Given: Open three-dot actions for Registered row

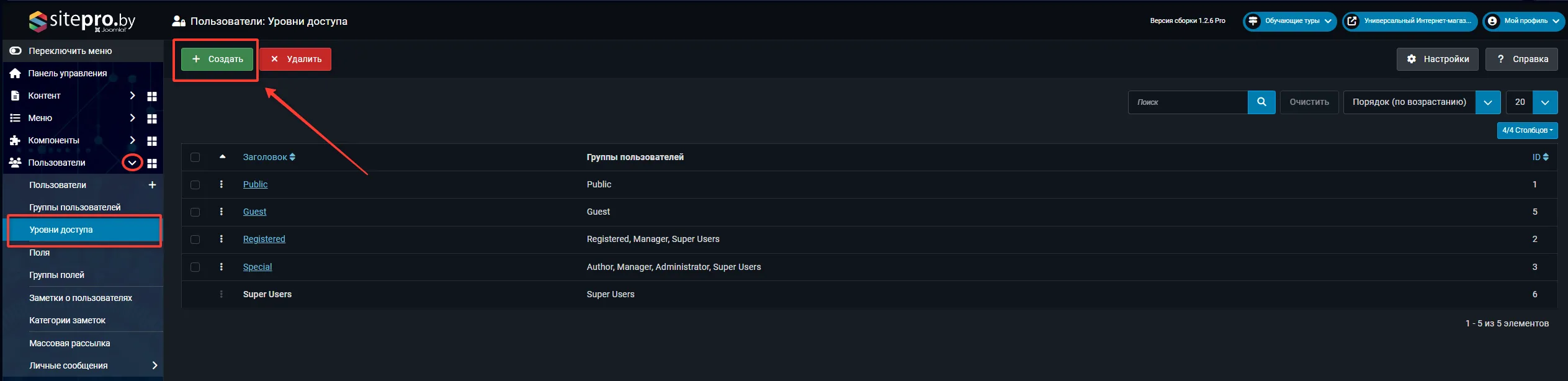Looking at the screenshot, I should (x=222, y=239).
